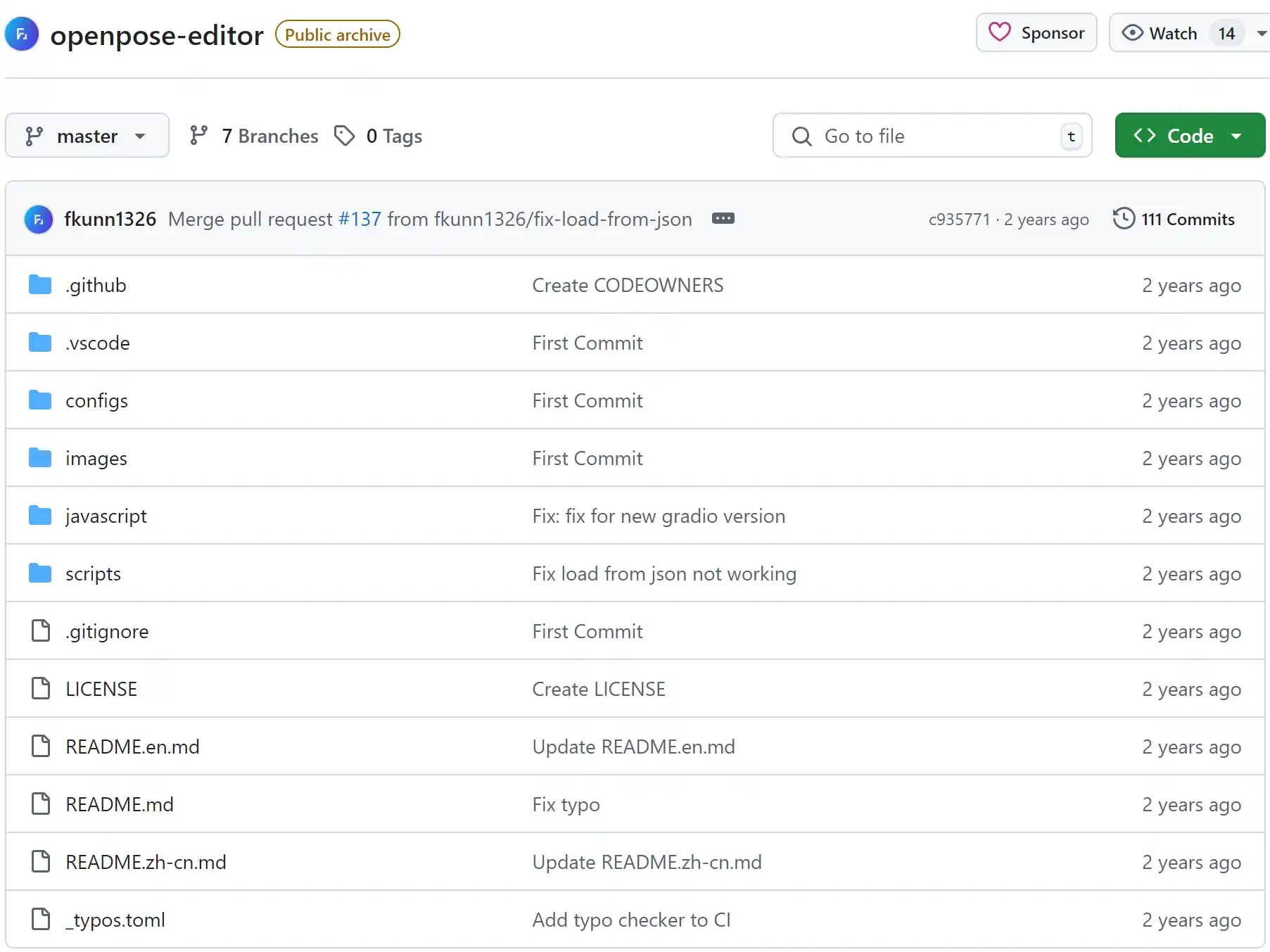Click the LICENSE file icon
Viewport: 1270px width, 952px height.
[x=41, y=689]
